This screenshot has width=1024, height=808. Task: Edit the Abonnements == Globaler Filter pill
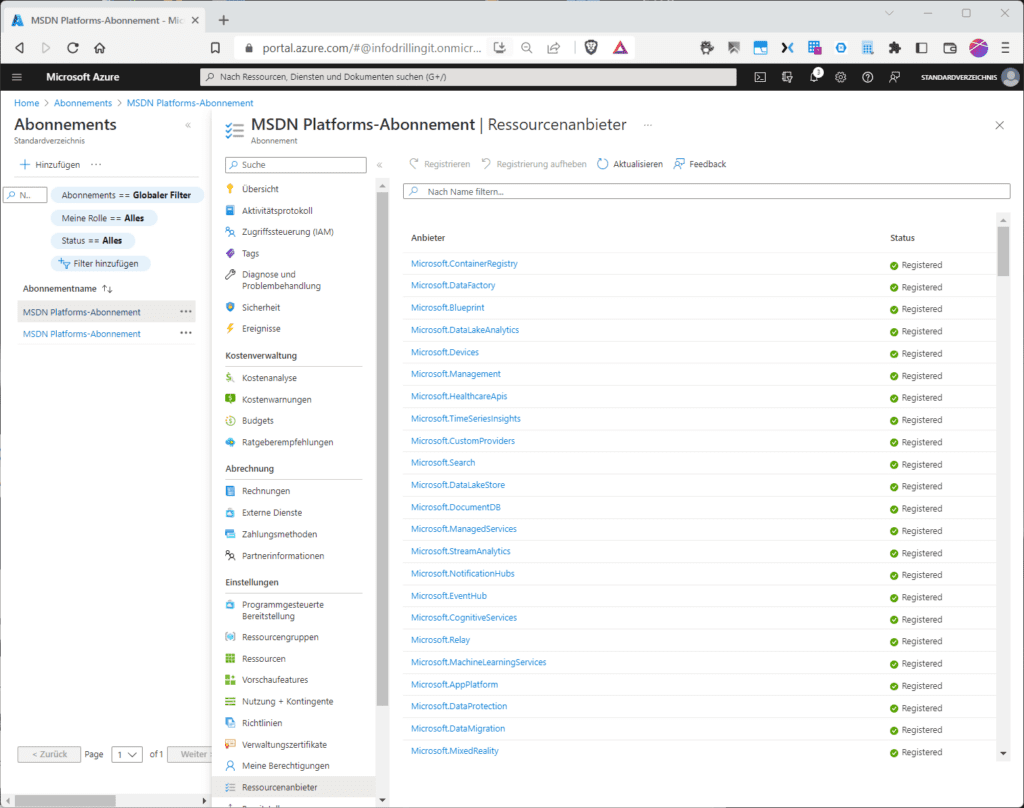(127, 195)
